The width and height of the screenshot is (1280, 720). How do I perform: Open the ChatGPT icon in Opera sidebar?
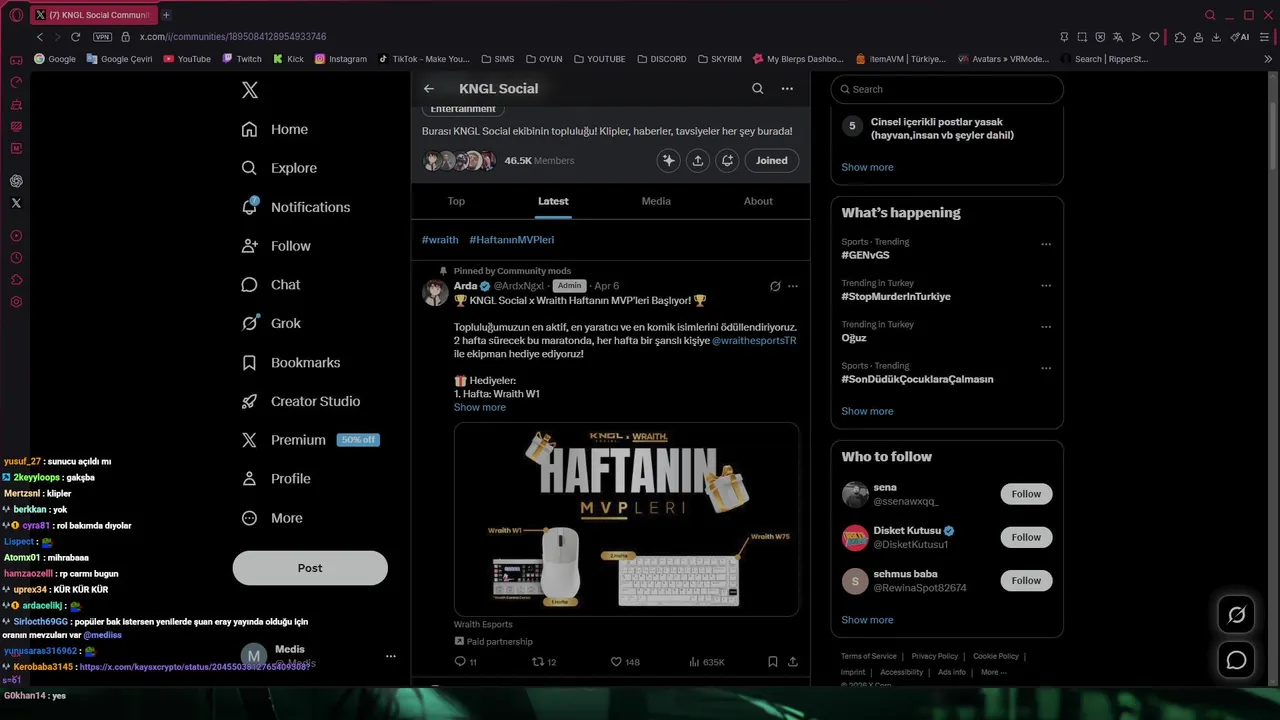pos(16,181)
